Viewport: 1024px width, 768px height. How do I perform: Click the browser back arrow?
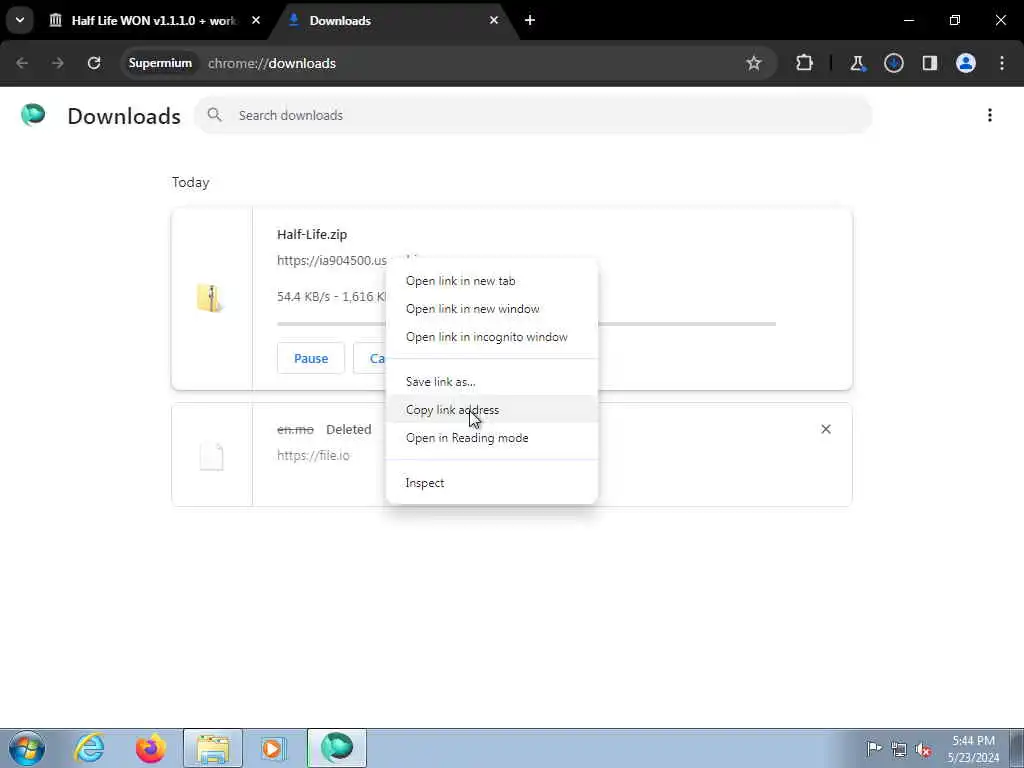pyautogui.click(x=22, y=63)
